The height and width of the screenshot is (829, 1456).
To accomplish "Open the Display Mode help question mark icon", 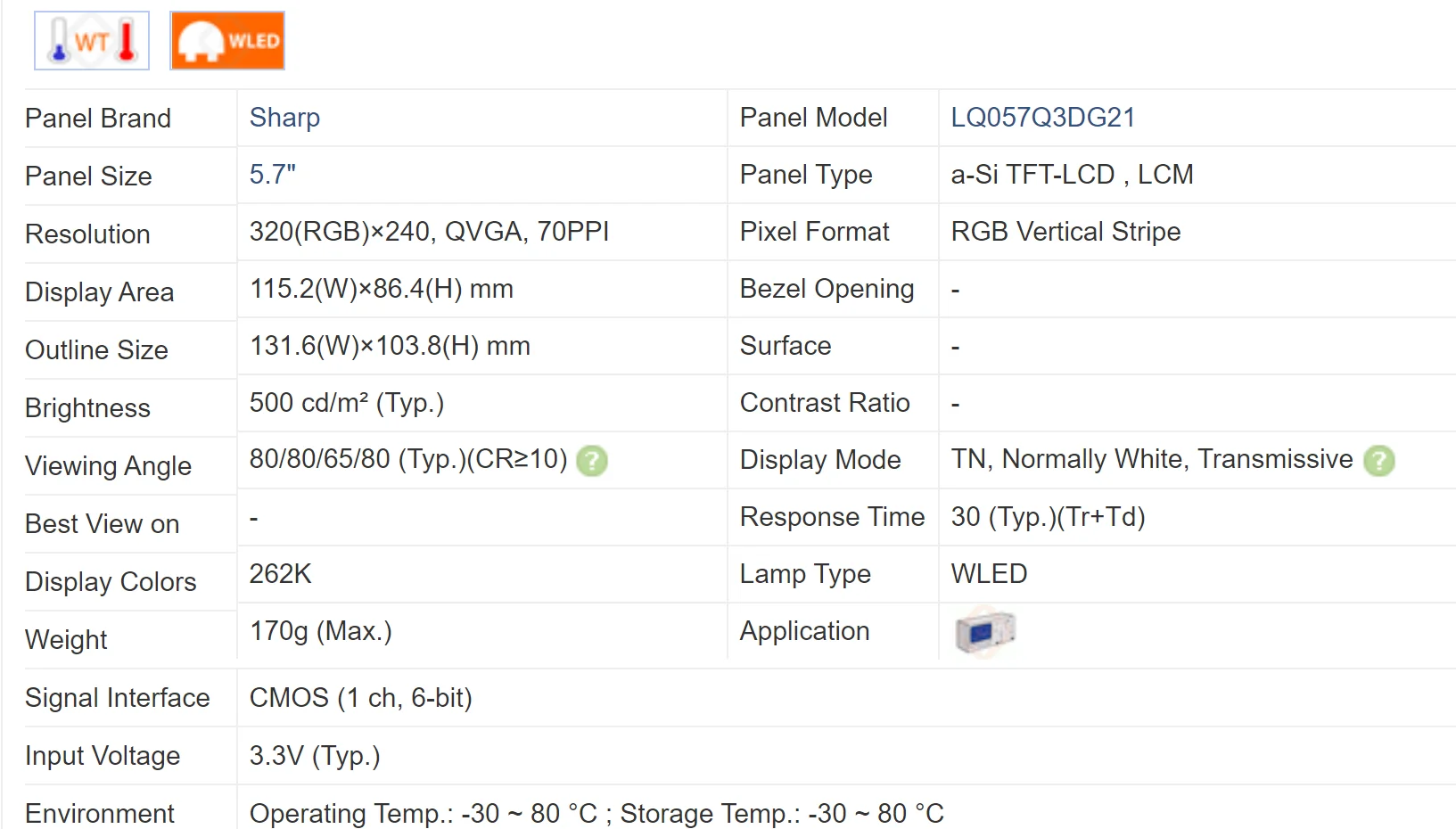I will click(1379, 461).
